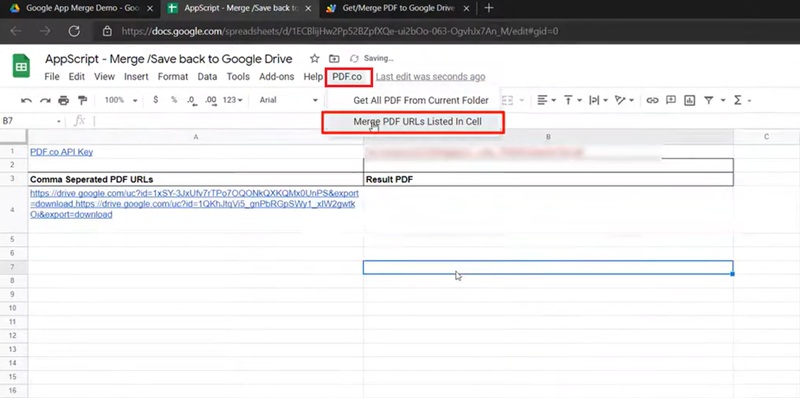This screenshot has height=398, width=800.
Task: Go back in browser
Action: pos(16,31)
